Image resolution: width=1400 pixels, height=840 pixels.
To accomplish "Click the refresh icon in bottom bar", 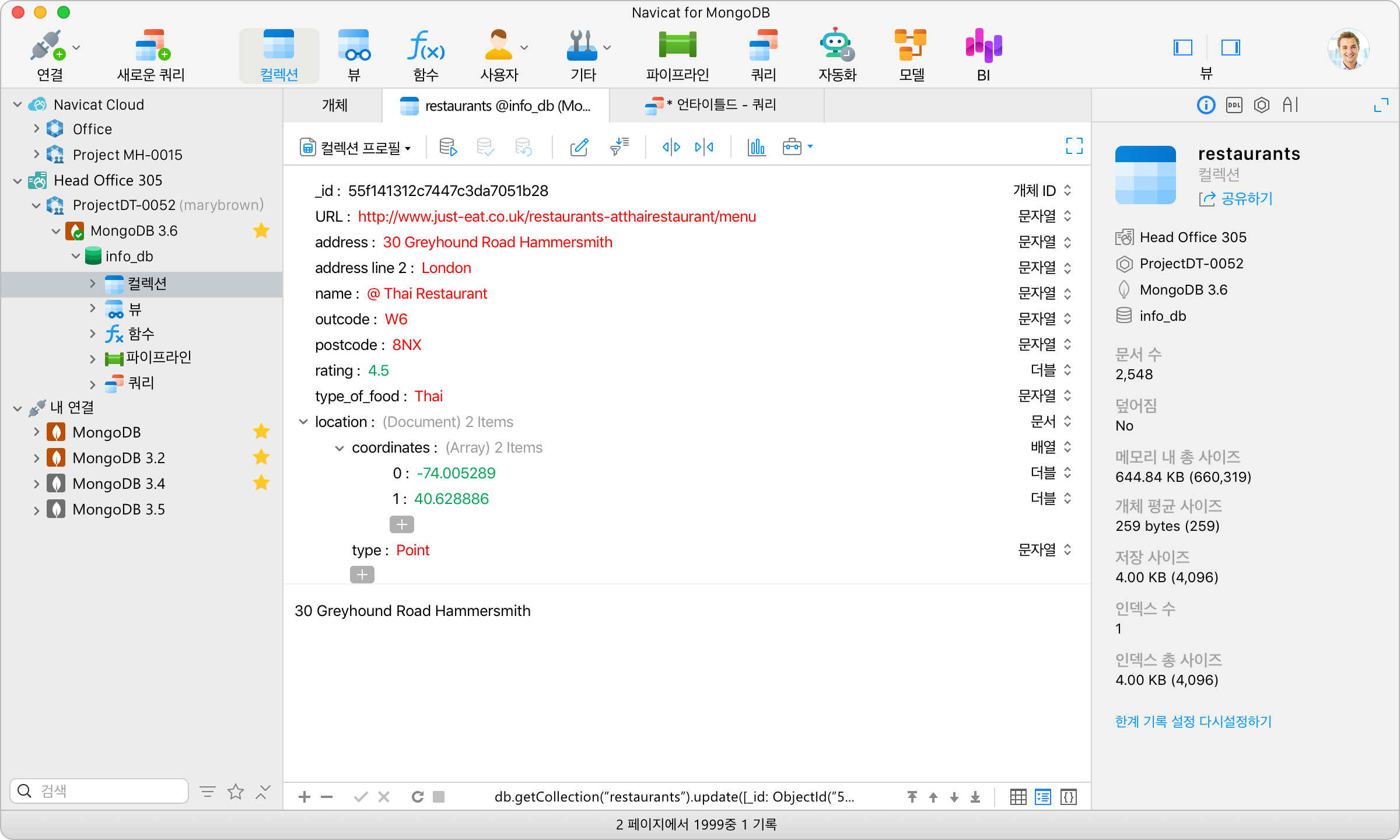I will coord(417,797).
